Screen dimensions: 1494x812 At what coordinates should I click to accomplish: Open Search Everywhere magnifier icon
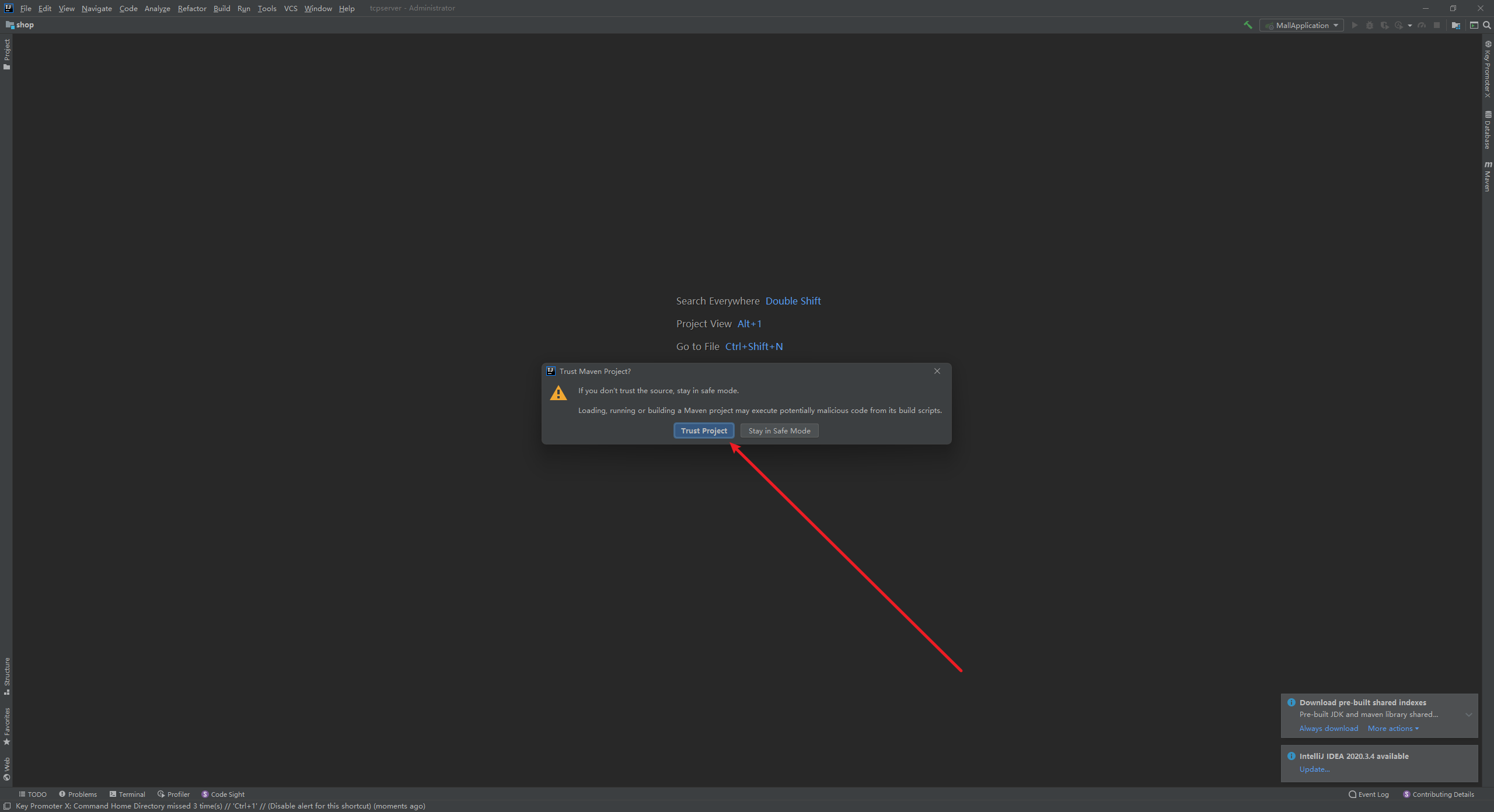tap(1486, 25)
